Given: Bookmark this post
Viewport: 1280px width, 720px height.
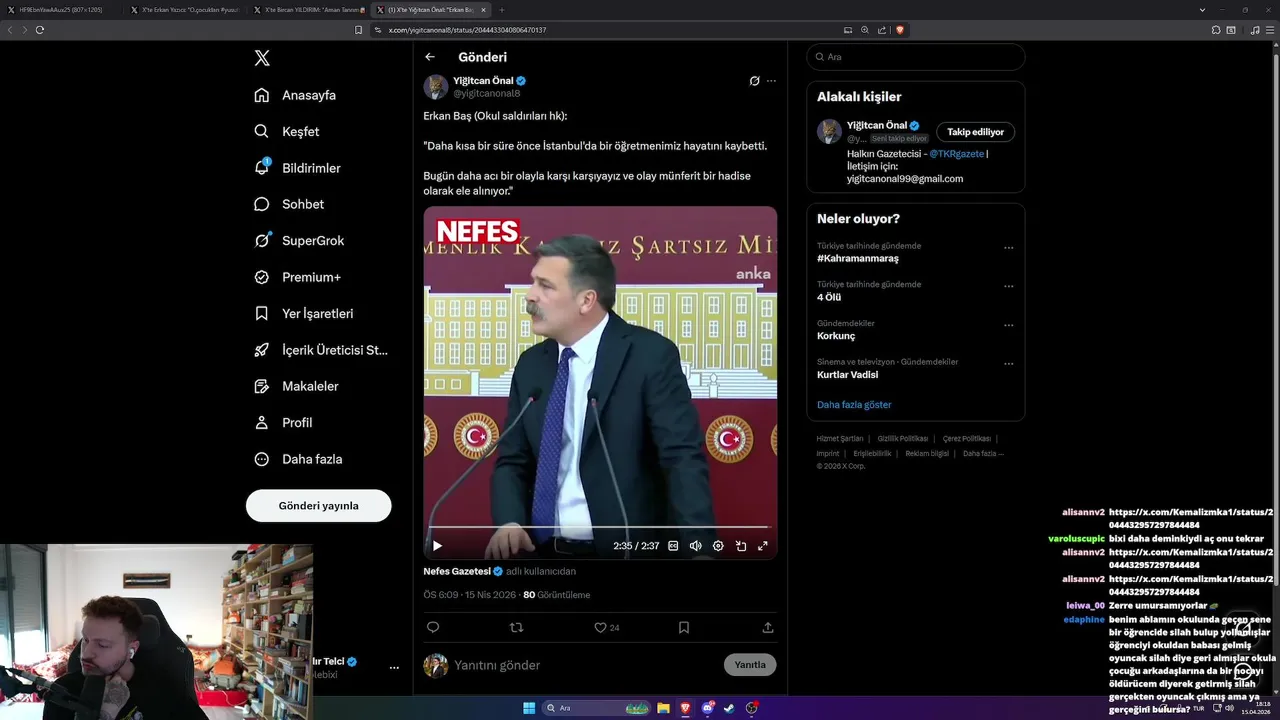Looking at the screenshot, I should [684, 627].
